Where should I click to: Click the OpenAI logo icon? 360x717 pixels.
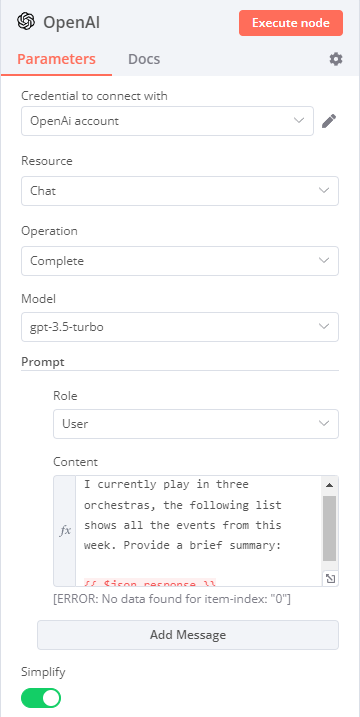[x=26, y=21]
